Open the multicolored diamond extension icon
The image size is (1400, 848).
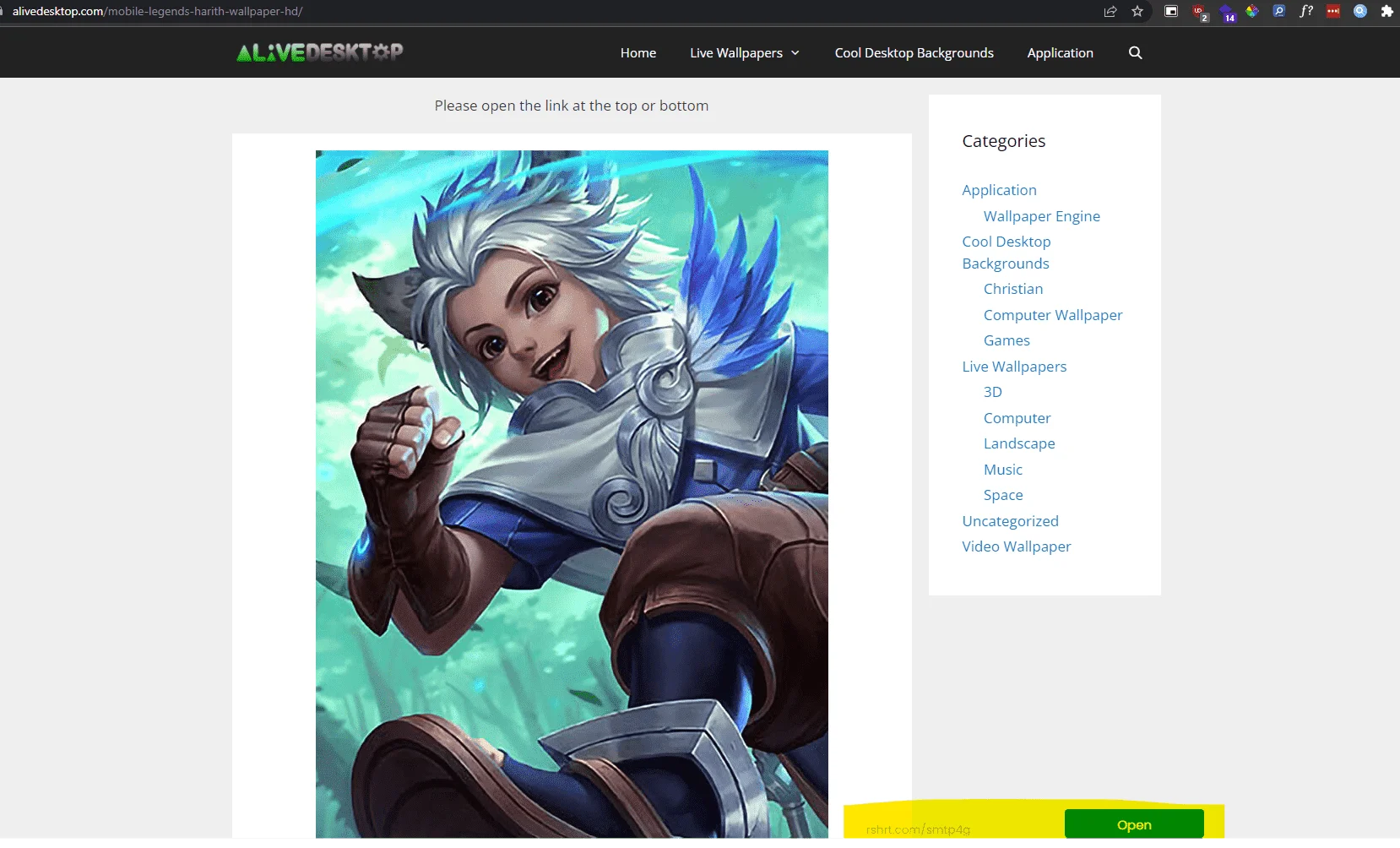pos(1252,12)
